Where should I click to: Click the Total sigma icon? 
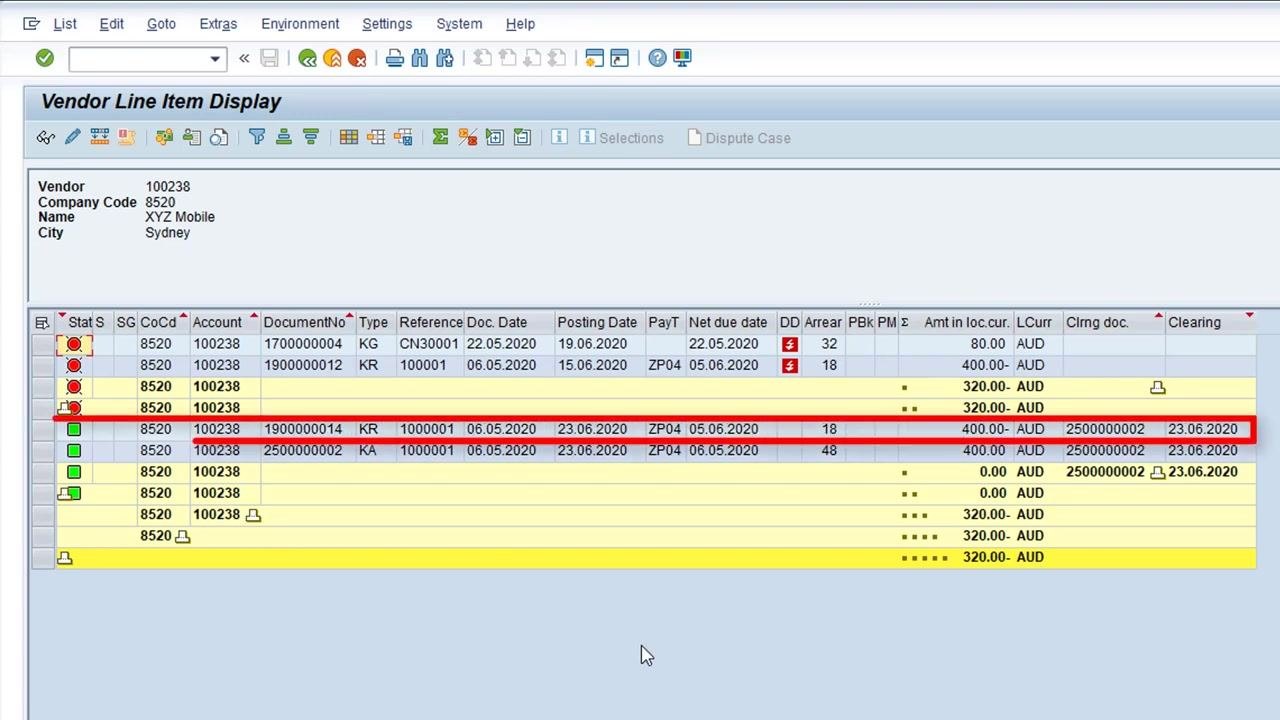(x=440, y=137)
